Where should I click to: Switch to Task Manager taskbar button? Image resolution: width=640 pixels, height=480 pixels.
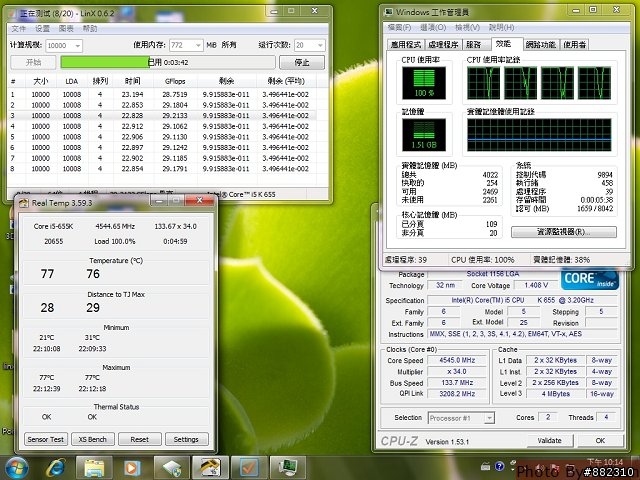click(287, 468)
